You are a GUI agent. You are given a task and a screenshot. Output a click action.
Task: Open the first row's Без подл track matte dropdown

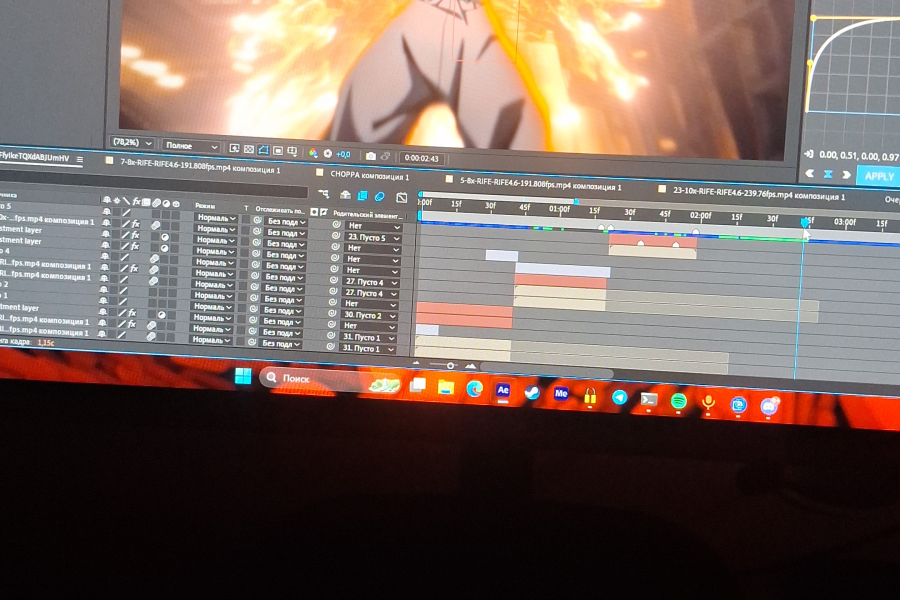pos(286,222)
